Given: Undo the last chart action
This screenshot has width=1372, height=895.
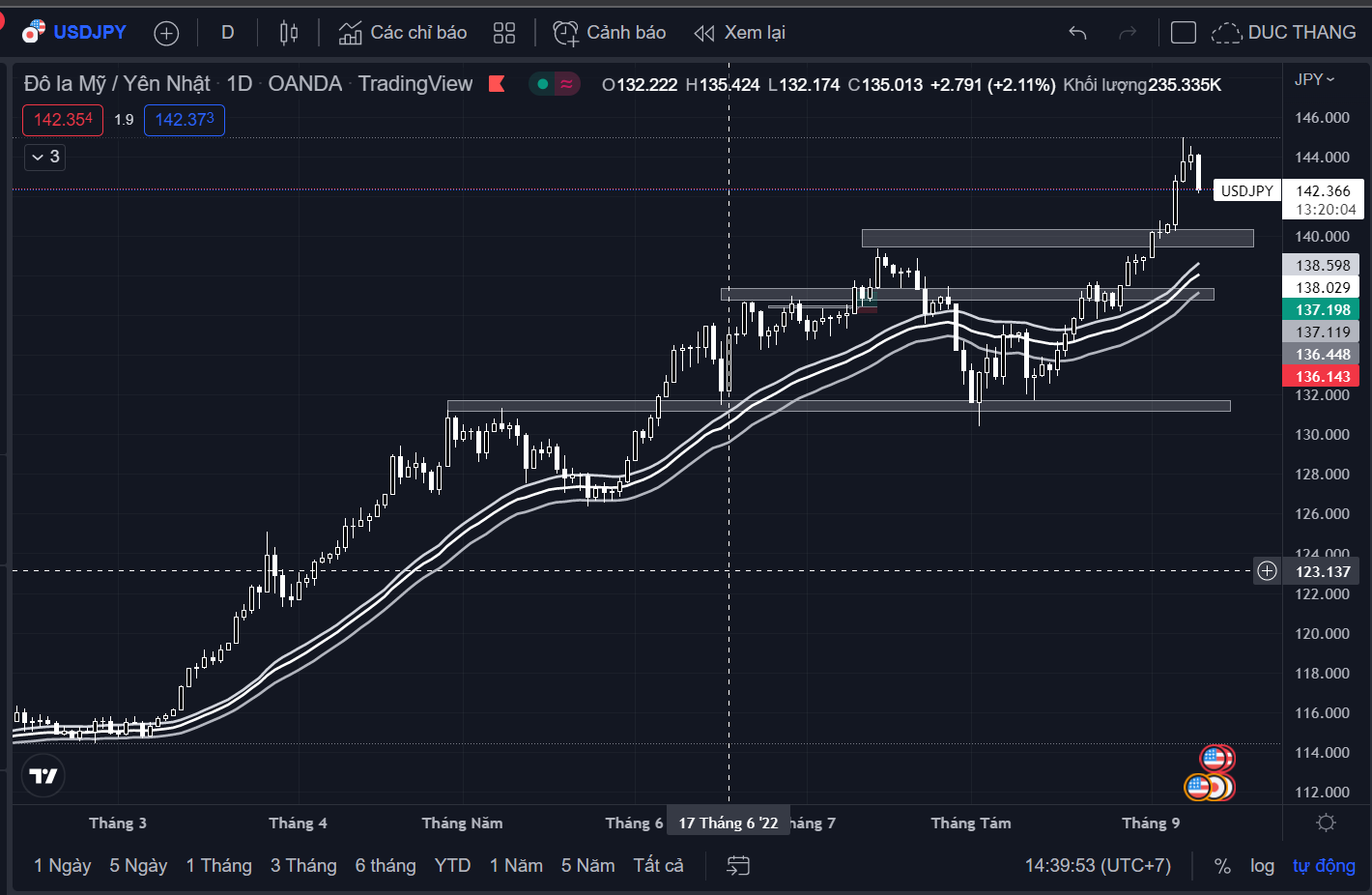Looking at the screenshot, I should [1077, 33].
